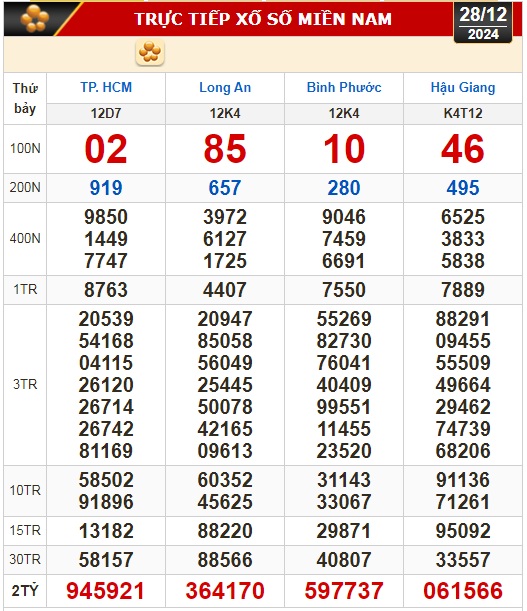527x611 pixels.
Task: Select 400N number 9850
Action: tap(106, 217)
